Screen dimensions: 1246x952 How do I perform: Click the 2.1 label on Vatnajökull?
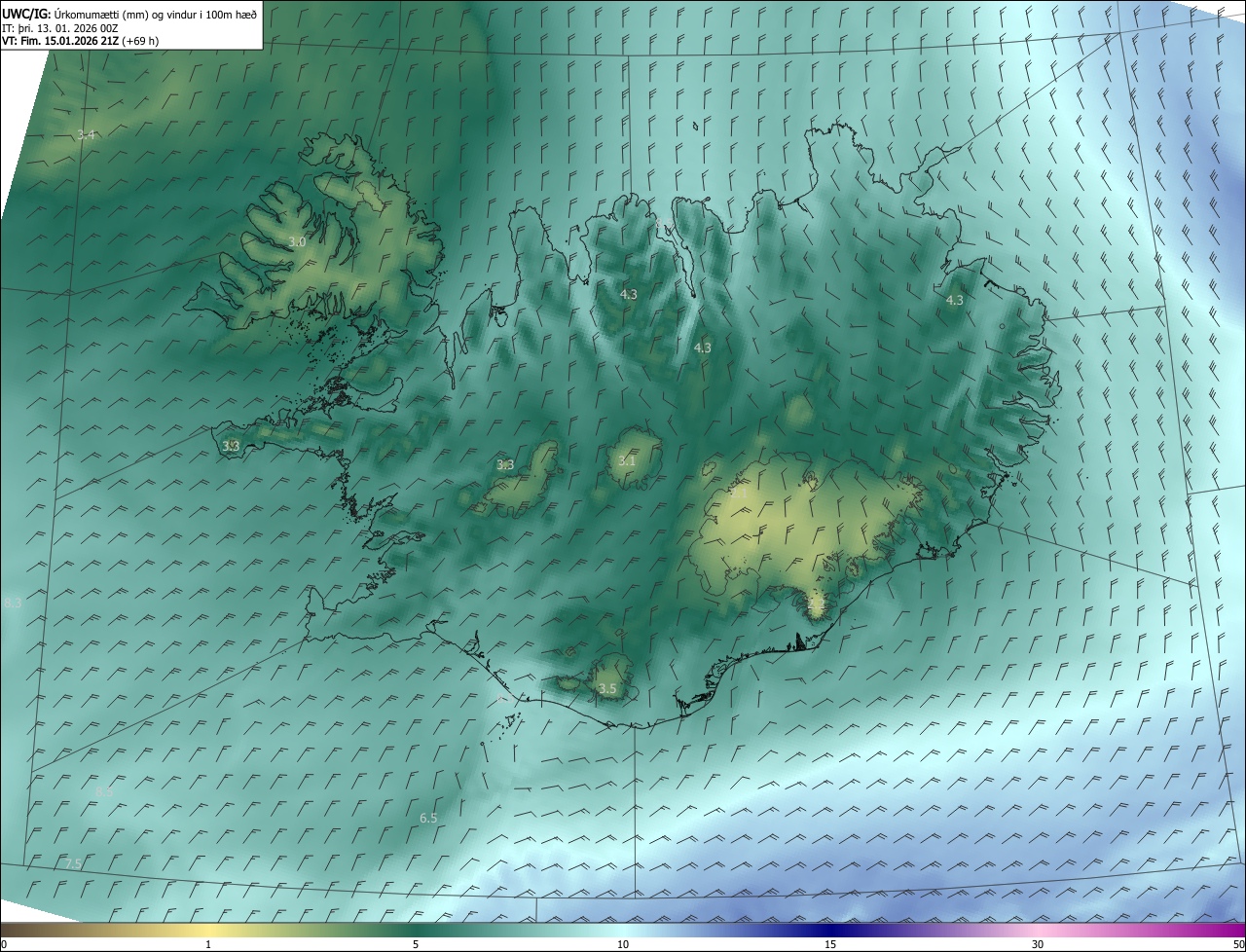click(739, 494)
